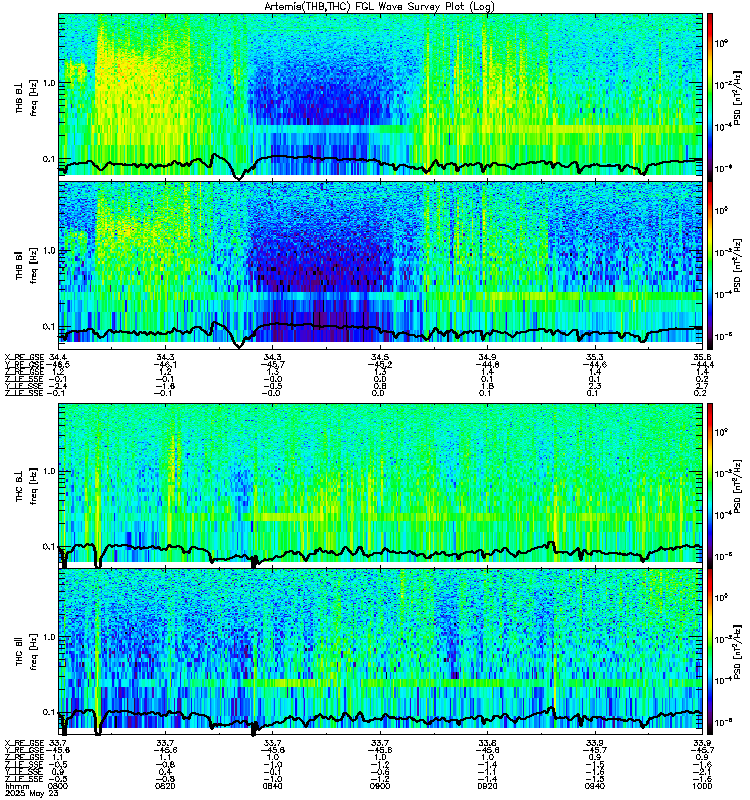Click the 10⁻⁴ tick on THC B⊥ color bar
Screen dimensions: 750x800
pyautogui.click(x=723, y=515)
